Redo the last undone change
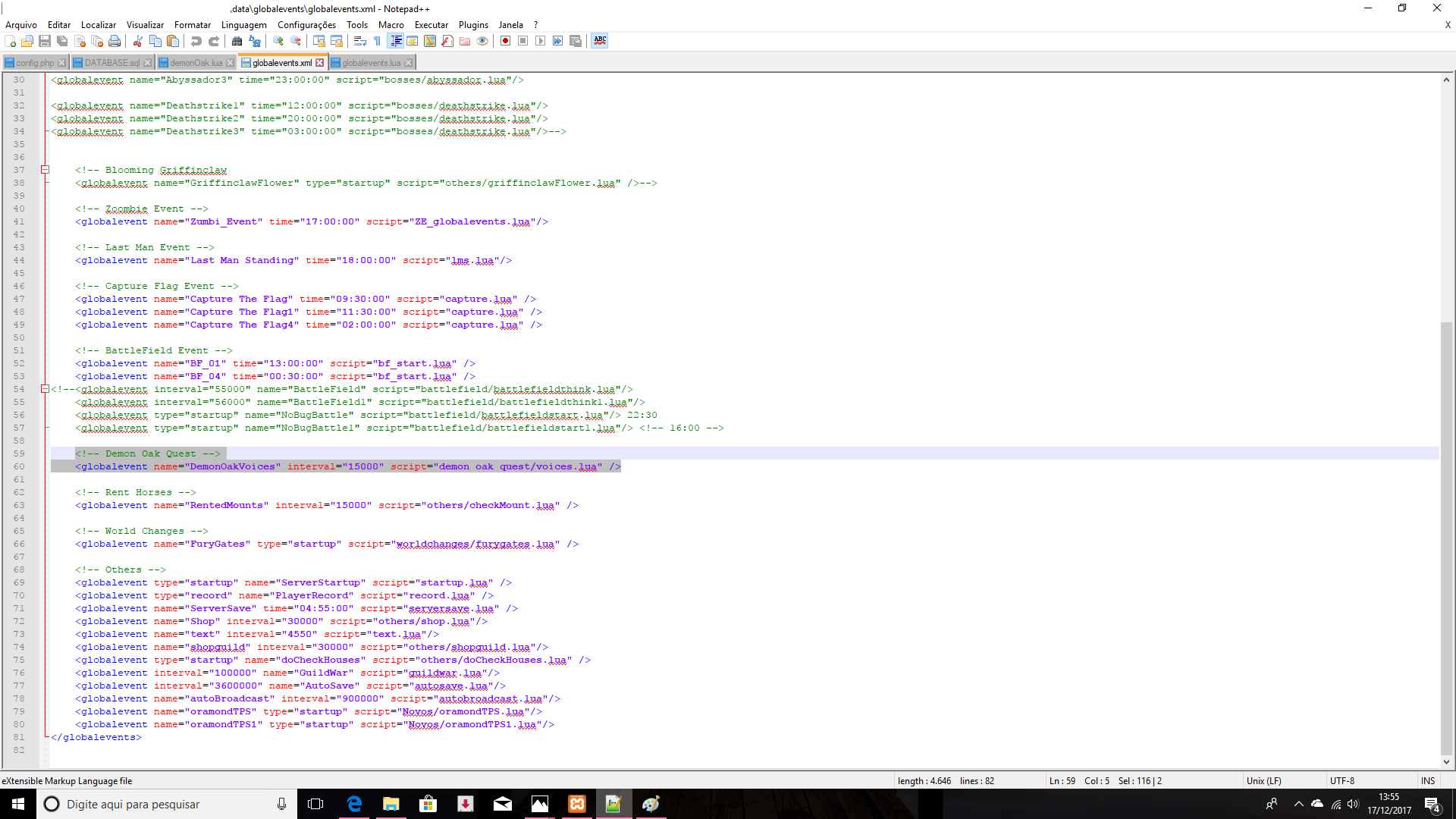Image resolution: width=1456 pixels, height=819 pixels. tap(214, 41)
